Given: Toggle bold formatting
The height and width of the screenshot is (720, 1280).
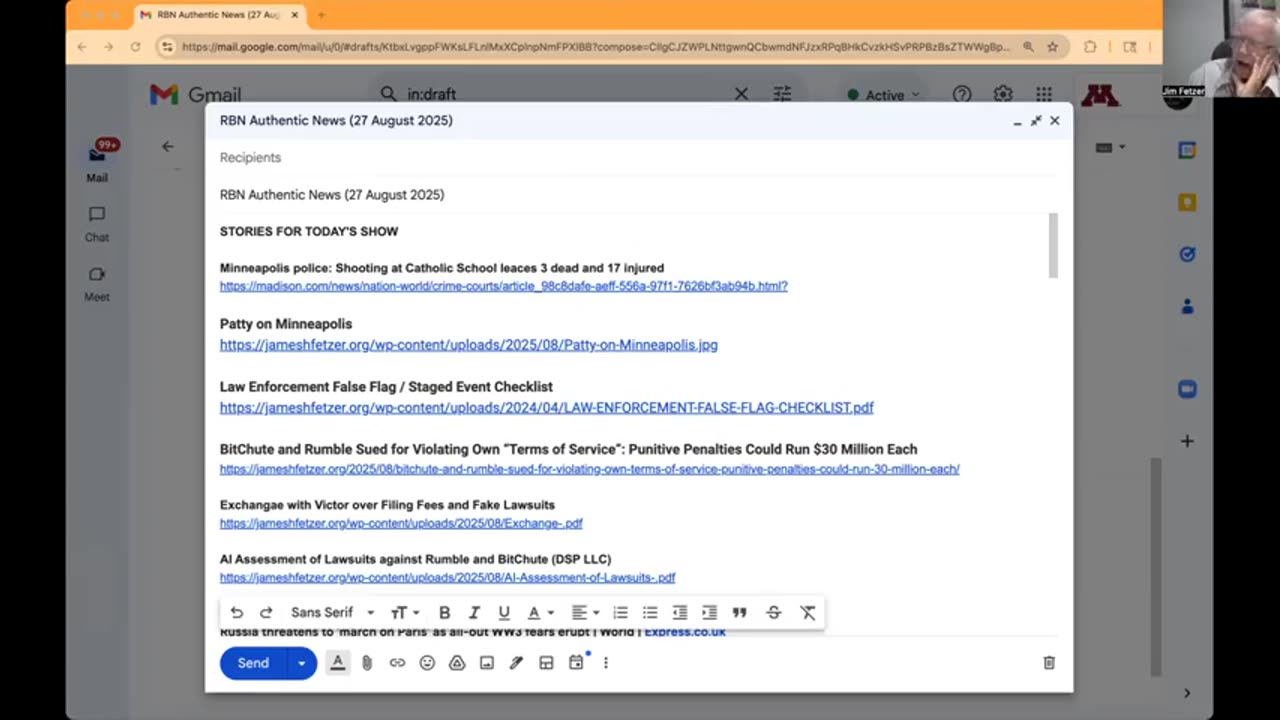Looking at the screenshot, I should 445,613.
